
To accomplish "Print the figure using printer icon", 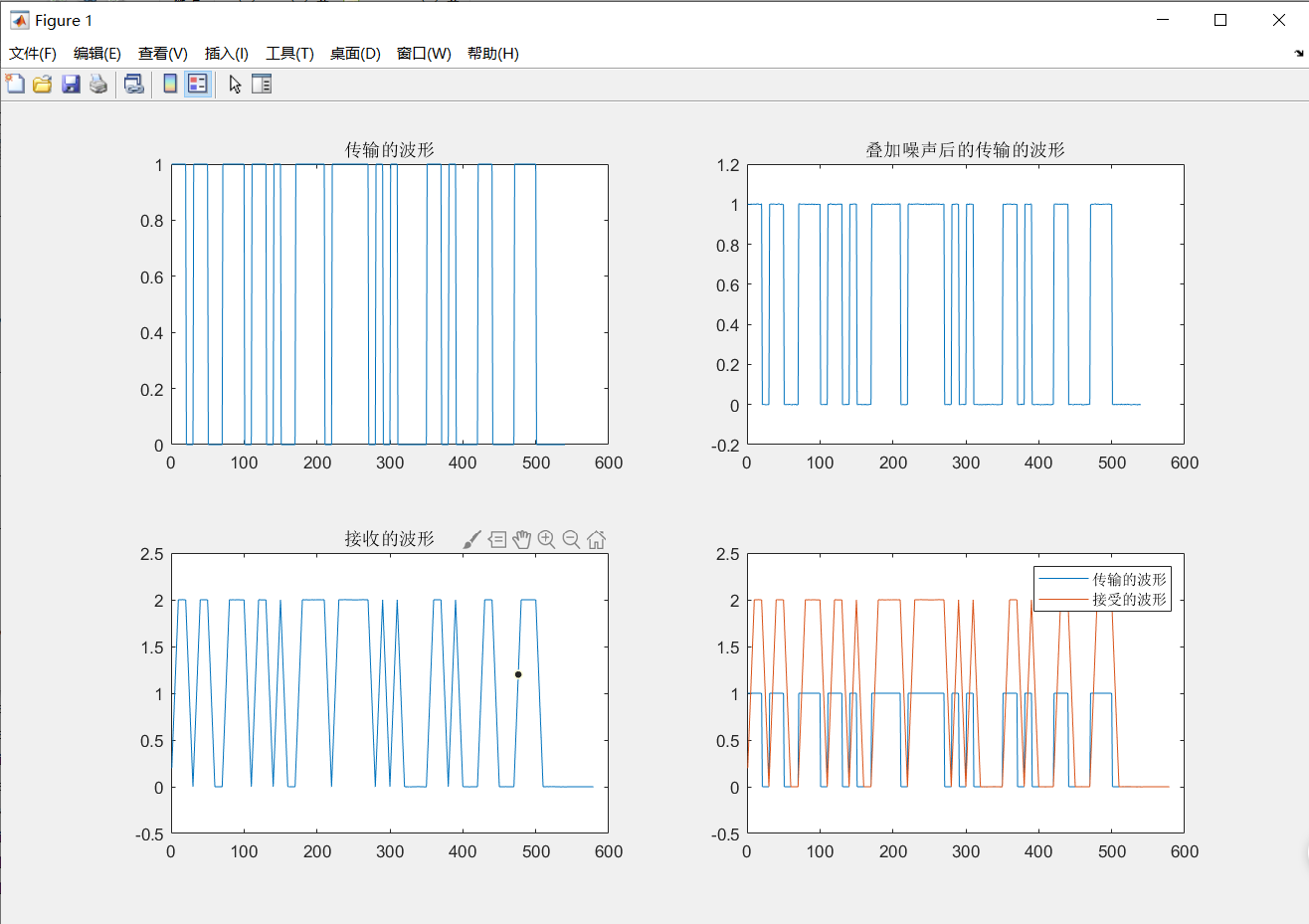I will [97, 85].
